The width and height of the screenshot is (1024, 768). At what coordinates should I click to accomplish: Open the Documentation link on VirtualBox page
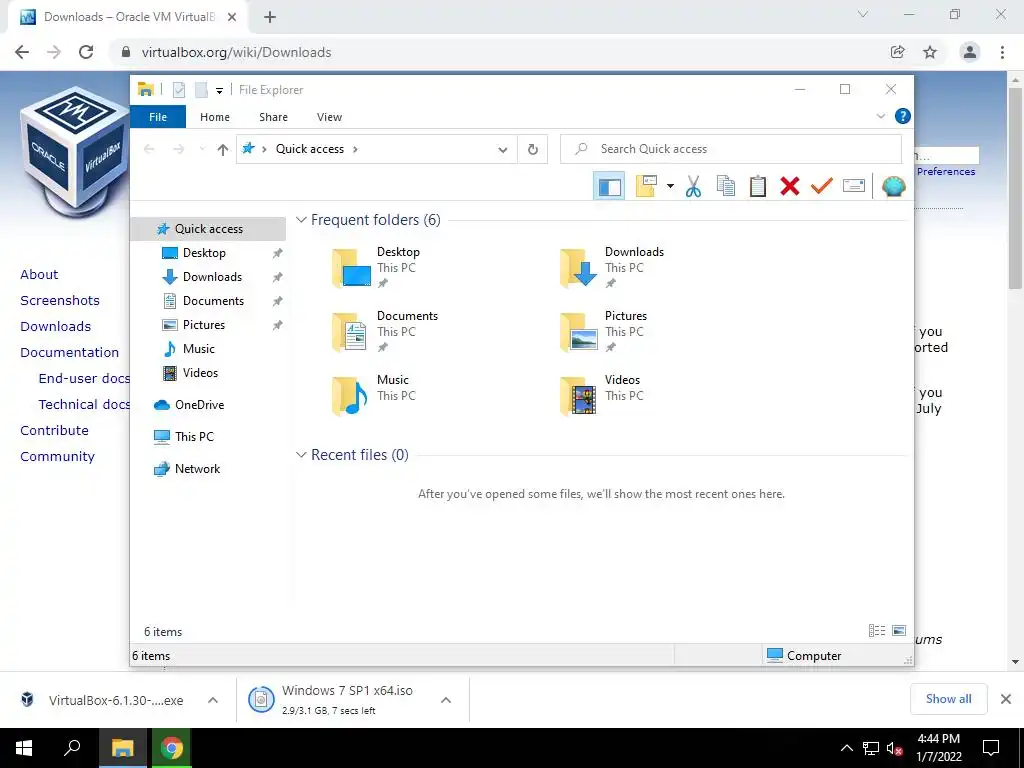[70, 353]
